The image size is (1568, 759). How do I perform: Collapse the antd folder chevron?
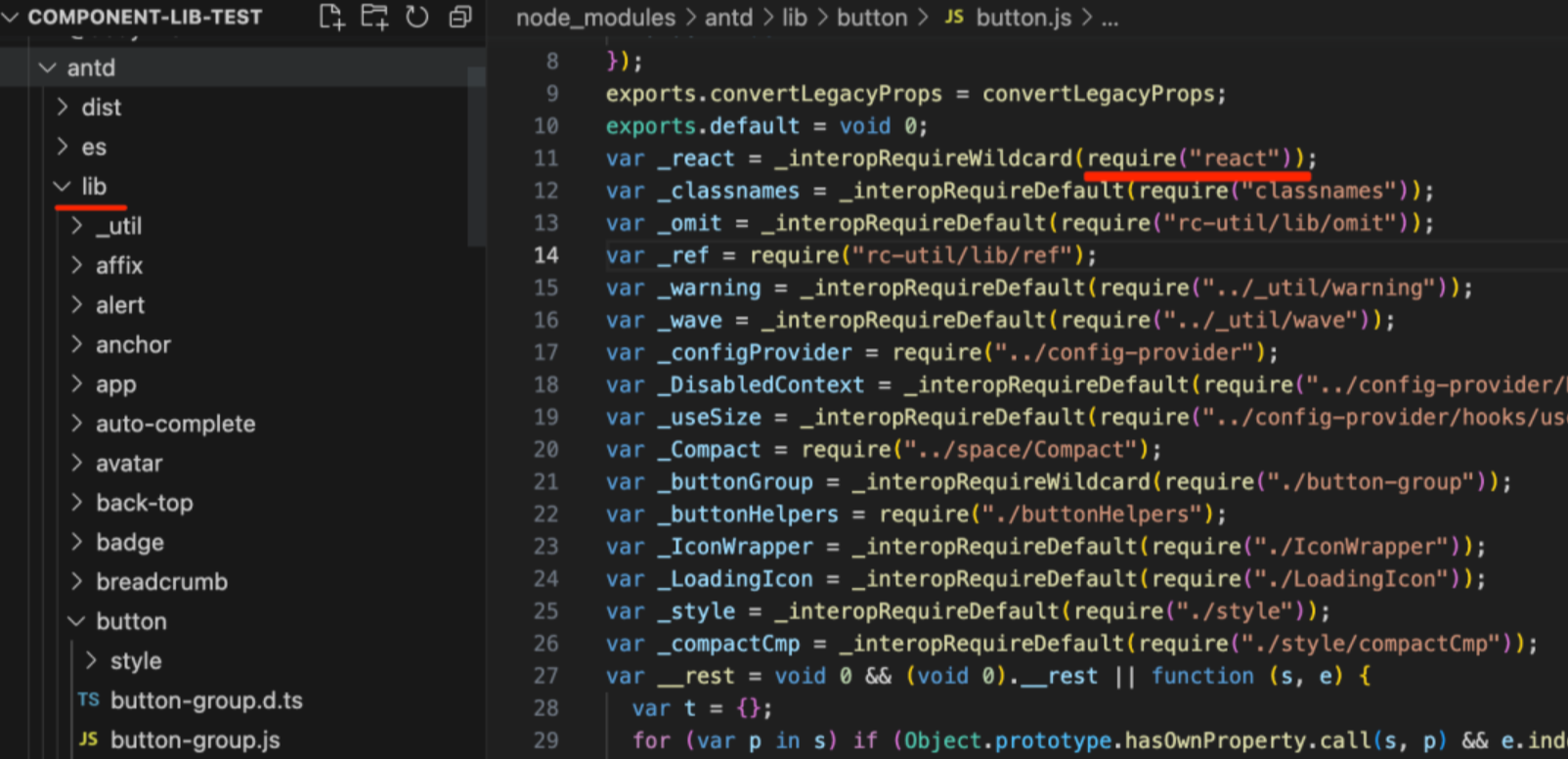click(x=47, y=67)
